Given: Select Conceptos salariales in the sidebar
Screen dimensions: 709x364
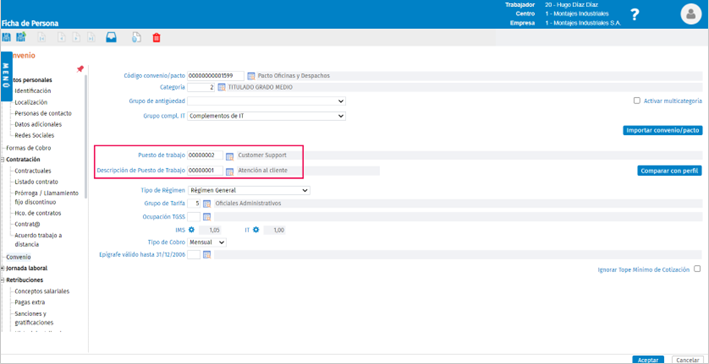Looking at the screenshot, I should point(42,291).
